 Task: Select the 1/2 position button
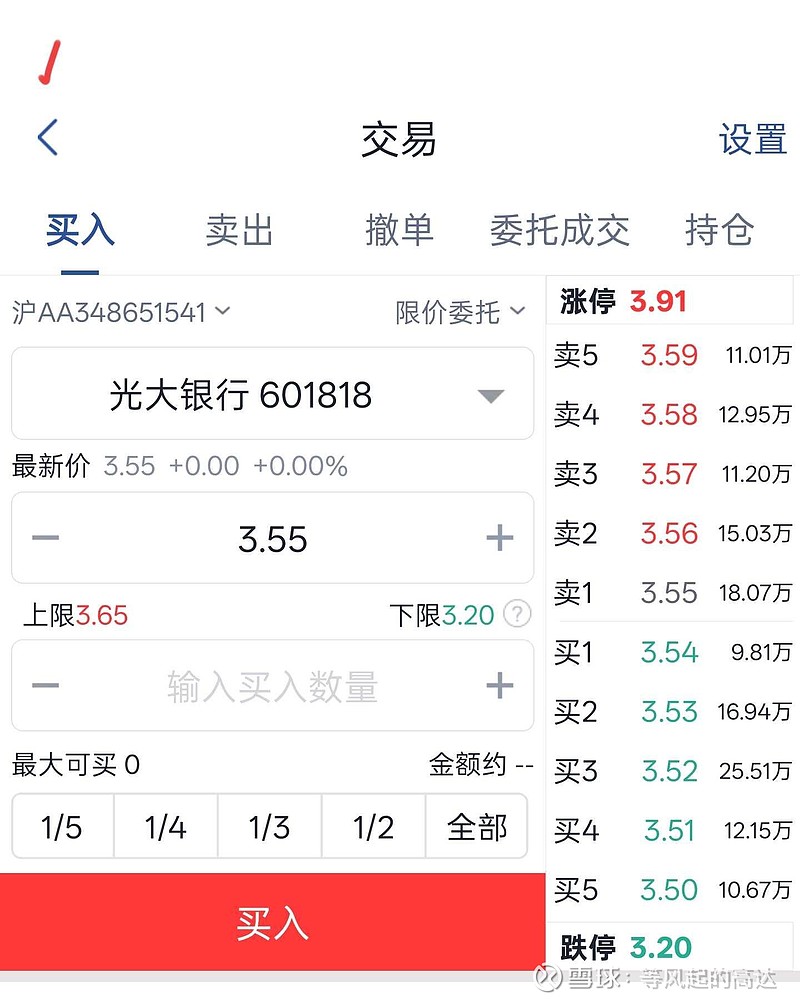click(373, 826)
